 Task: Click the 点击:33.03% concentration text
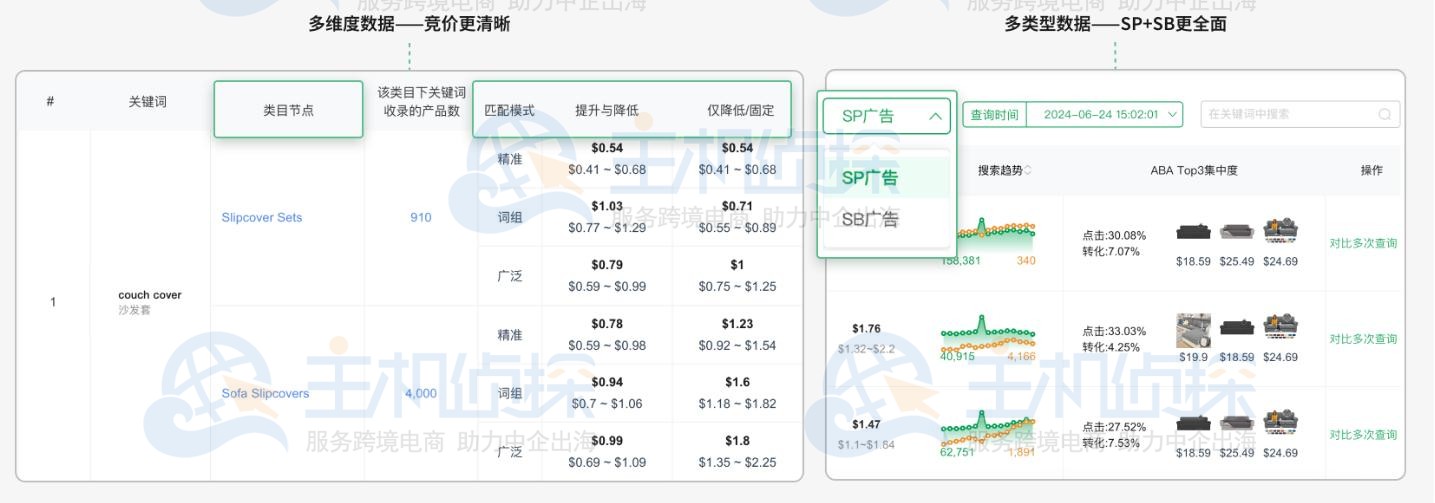[x=1114, y=332]
